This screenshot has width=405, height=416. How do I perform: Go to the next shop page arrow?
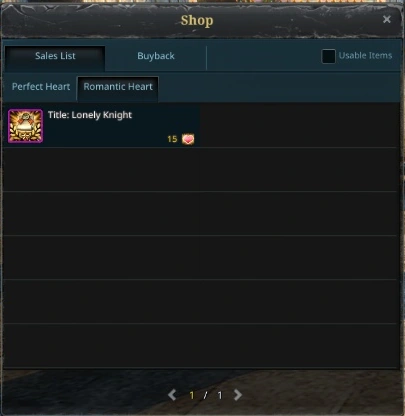point(238,395)
